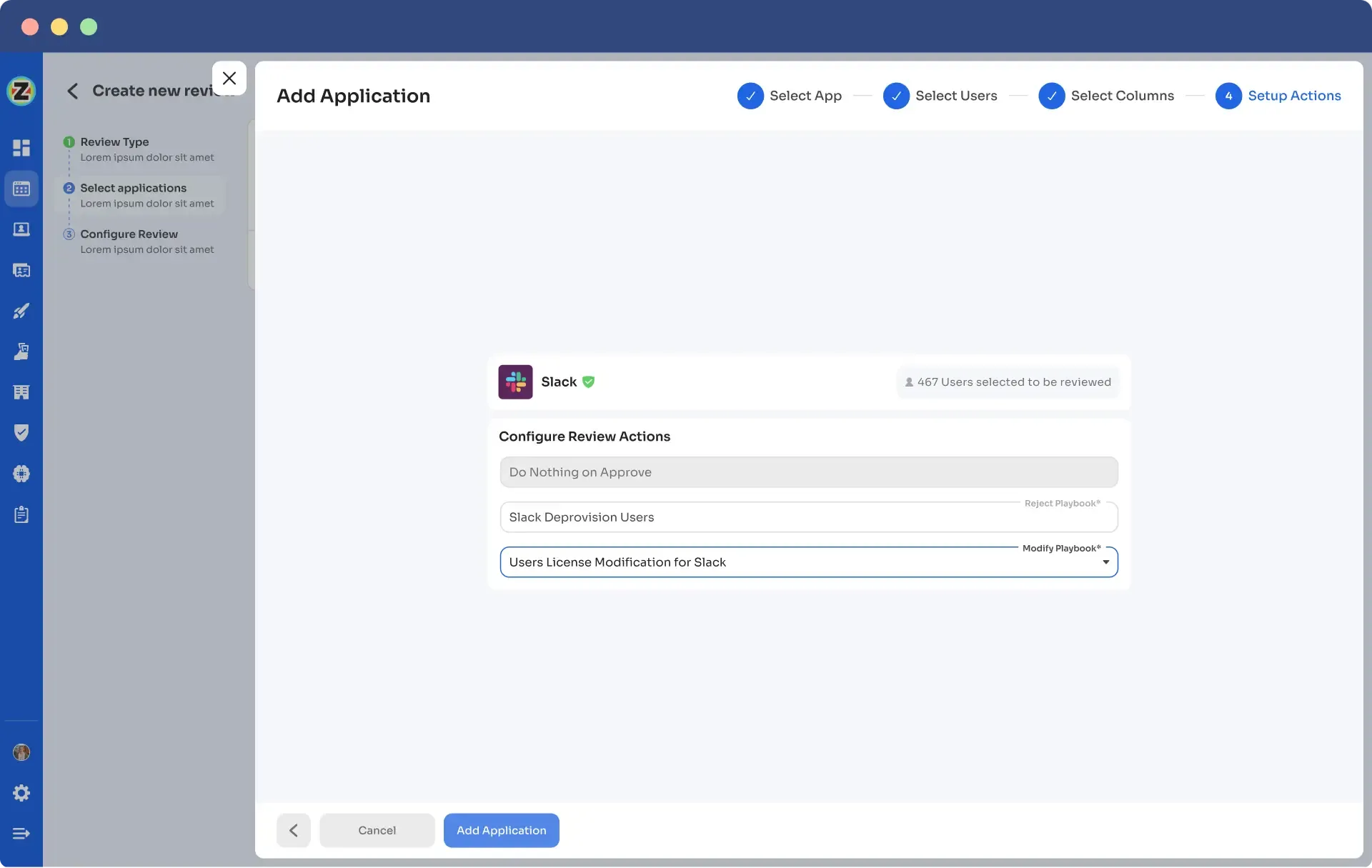Click the building icon in sidebar

point(21,392)
